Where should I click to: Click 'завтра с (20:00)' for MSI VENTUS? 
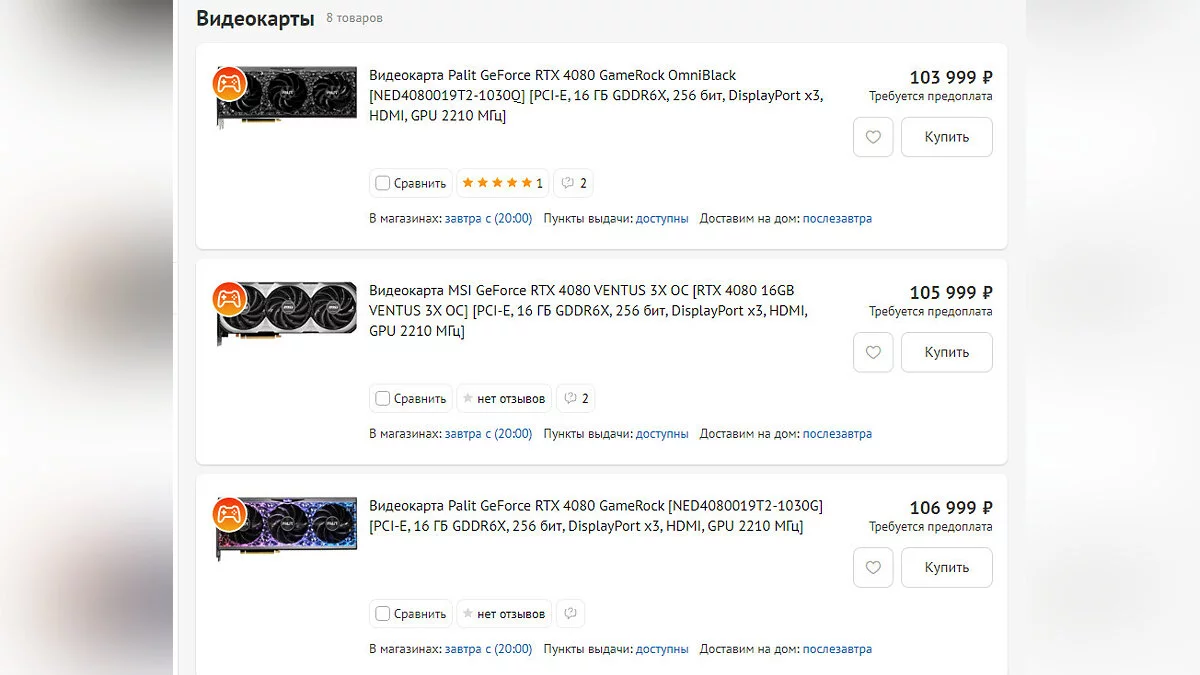(488, 433)
